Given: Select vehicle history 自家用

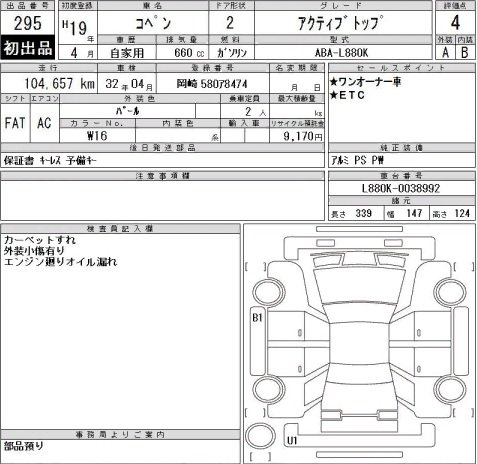Looking at the screenshot, I should point(127,53).
